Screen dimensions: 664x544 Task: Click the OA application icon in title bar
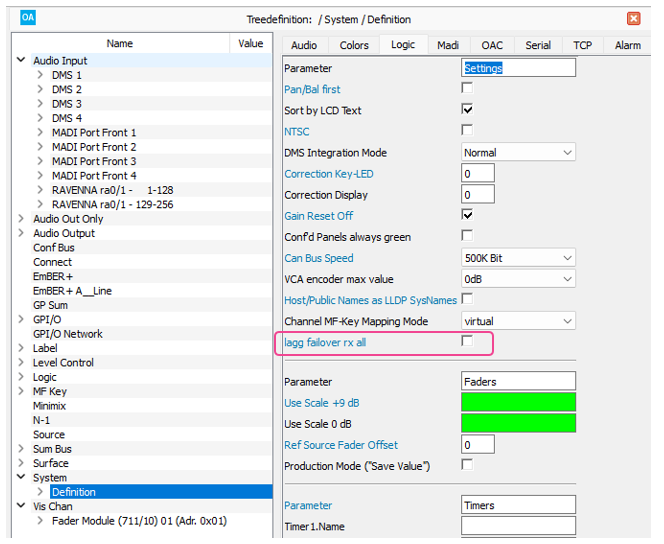(27, 18)
